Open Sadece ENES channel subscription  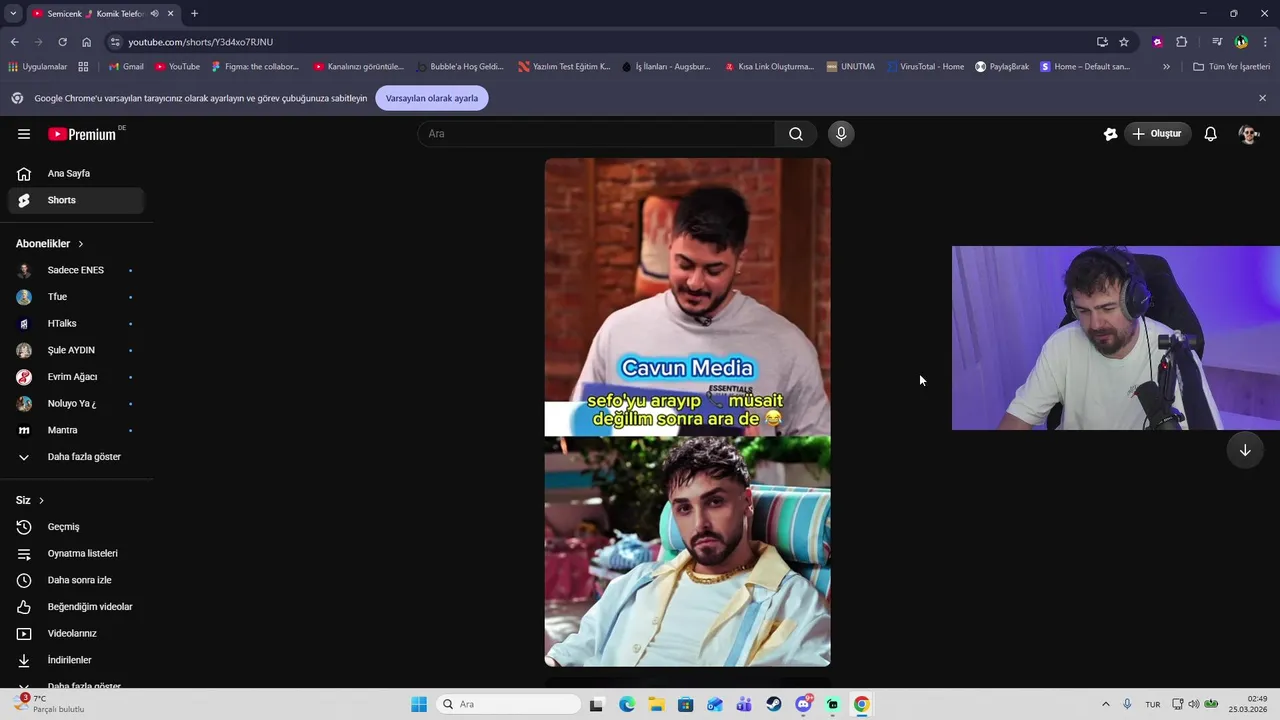coord(76,270)
